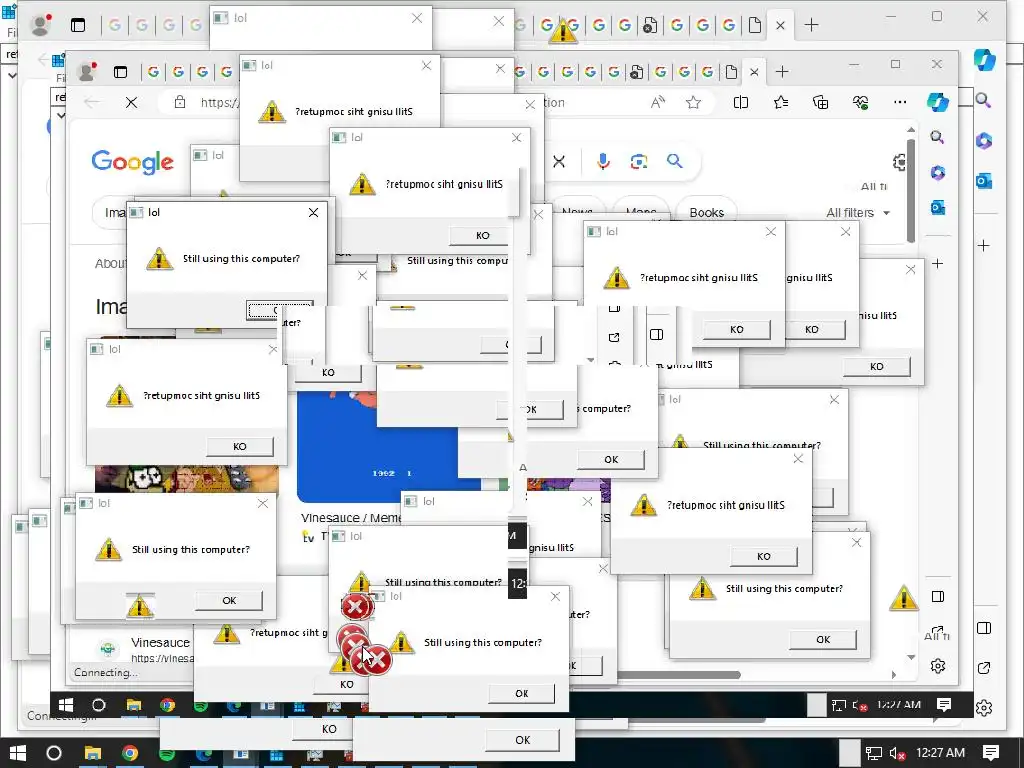
Task: Close the active tab in outer Edge
Action: point(780,25)
